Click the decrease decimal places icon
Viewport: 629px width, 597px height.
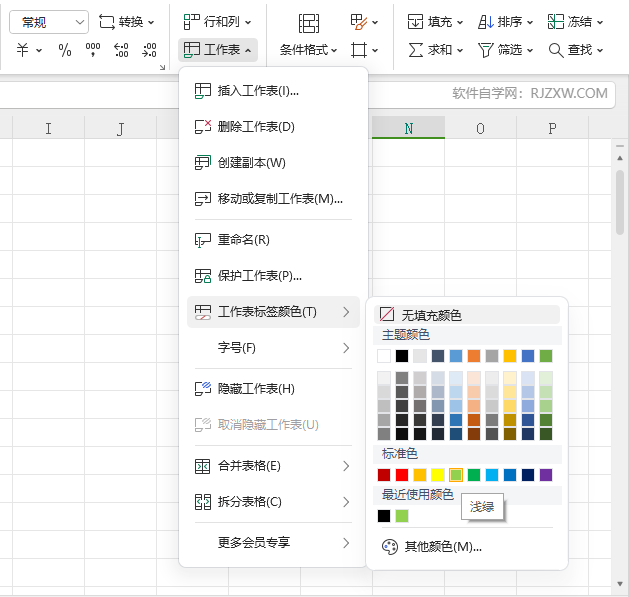149,50
